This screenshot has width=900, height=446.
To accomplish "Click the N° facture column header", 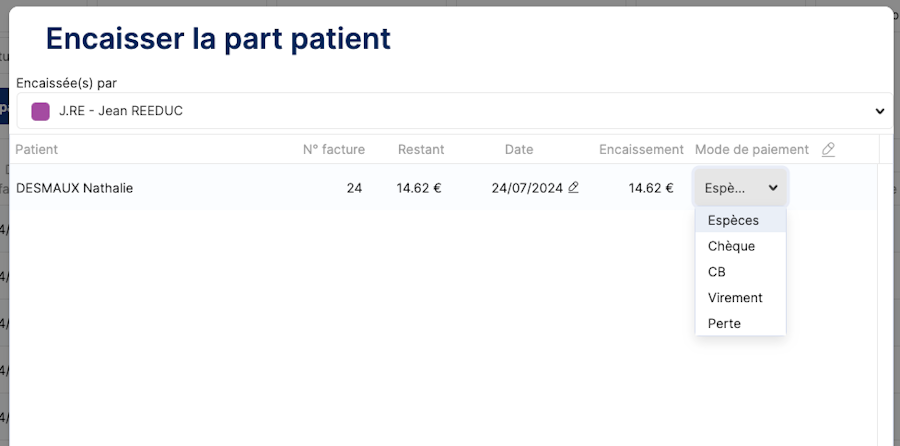I will [334, 150].
